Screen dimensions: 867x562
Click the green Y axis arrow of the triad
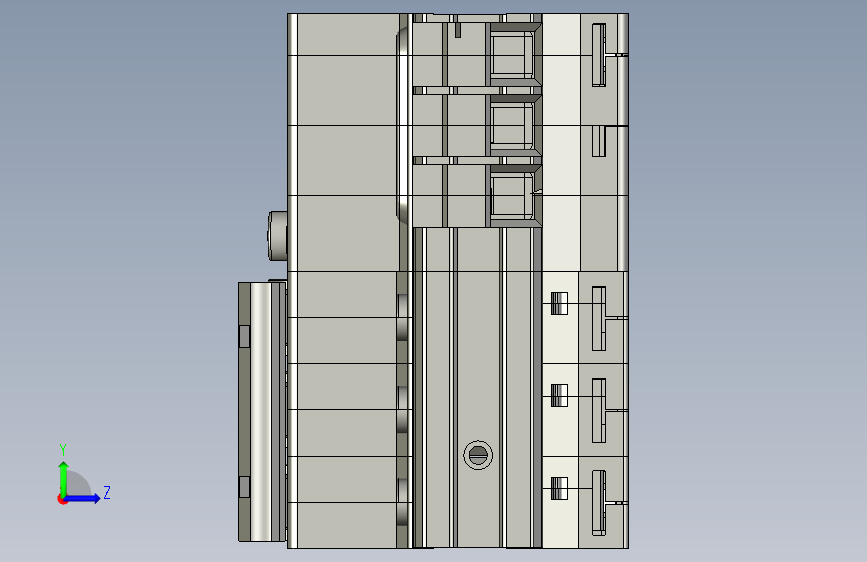point(63,478)
